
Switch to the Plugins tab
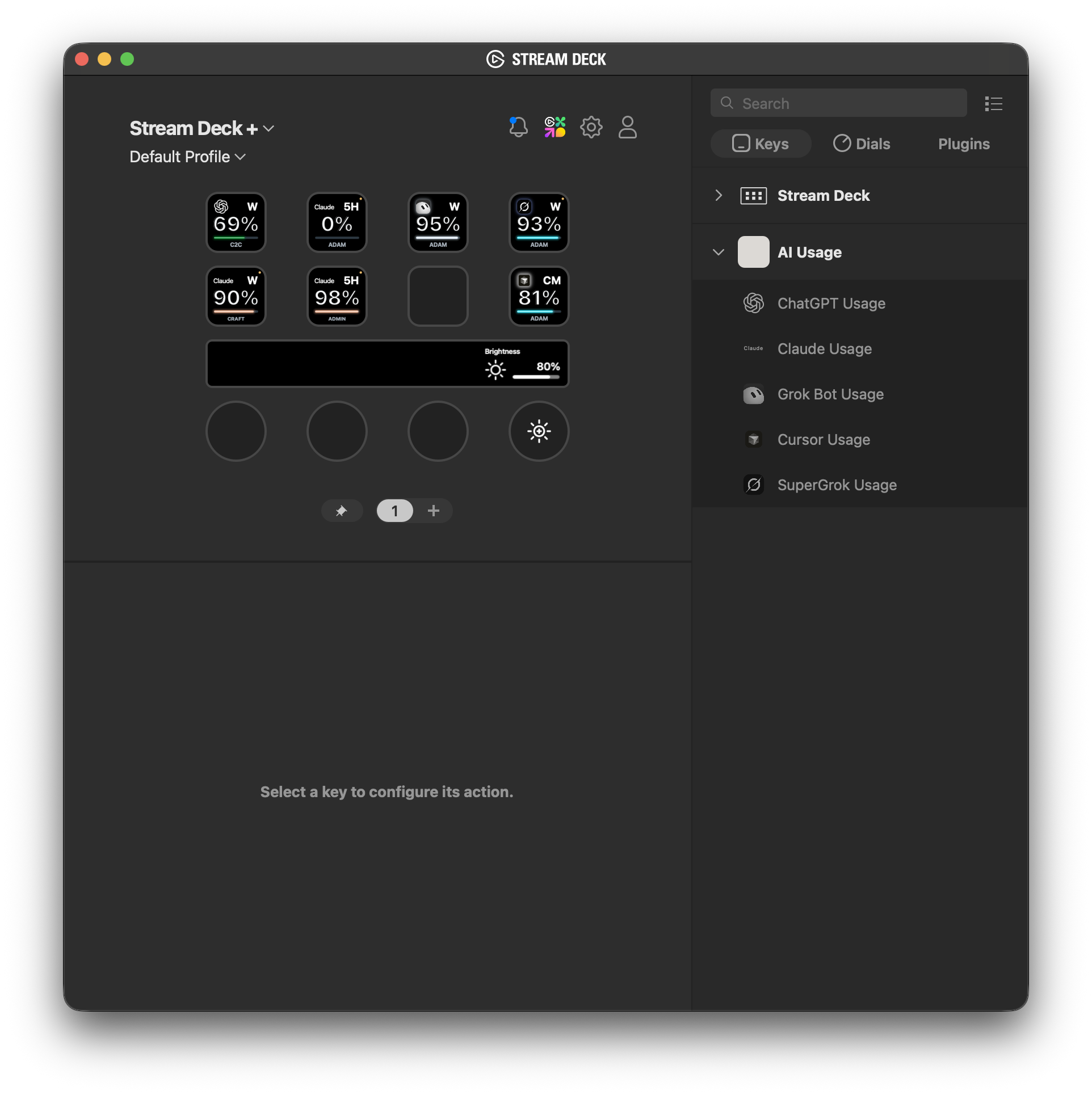pos(964,144)
